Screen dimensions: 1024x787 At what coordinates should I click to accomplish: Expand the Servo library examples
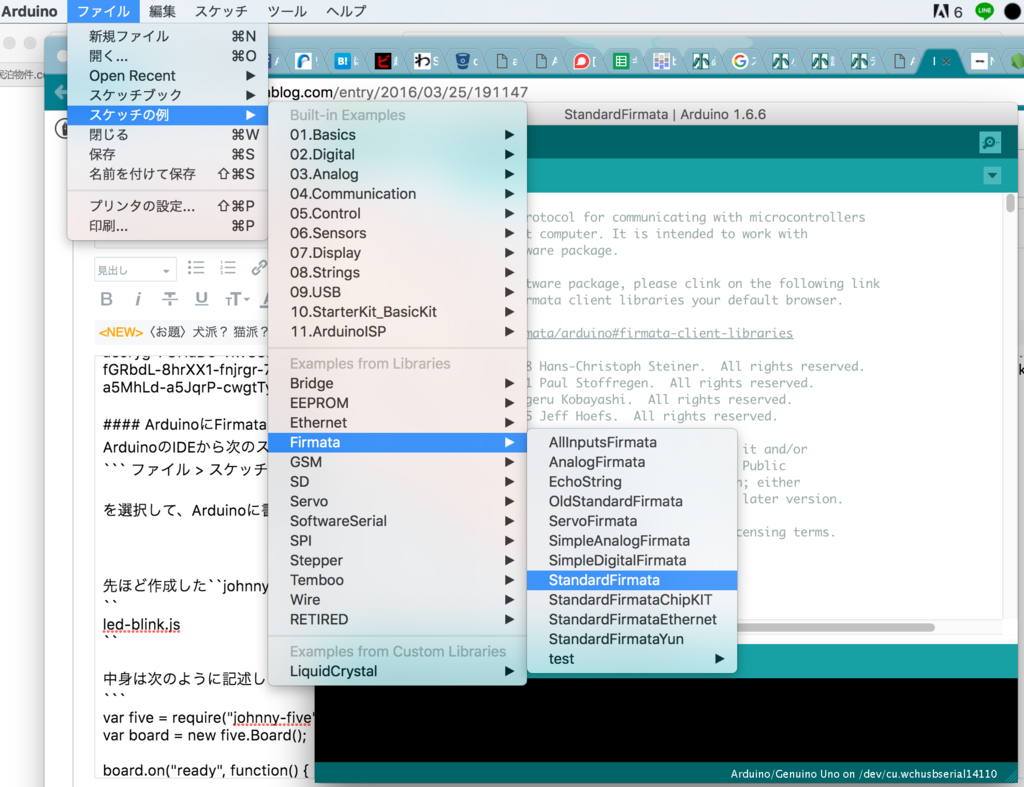coord(397,502)
